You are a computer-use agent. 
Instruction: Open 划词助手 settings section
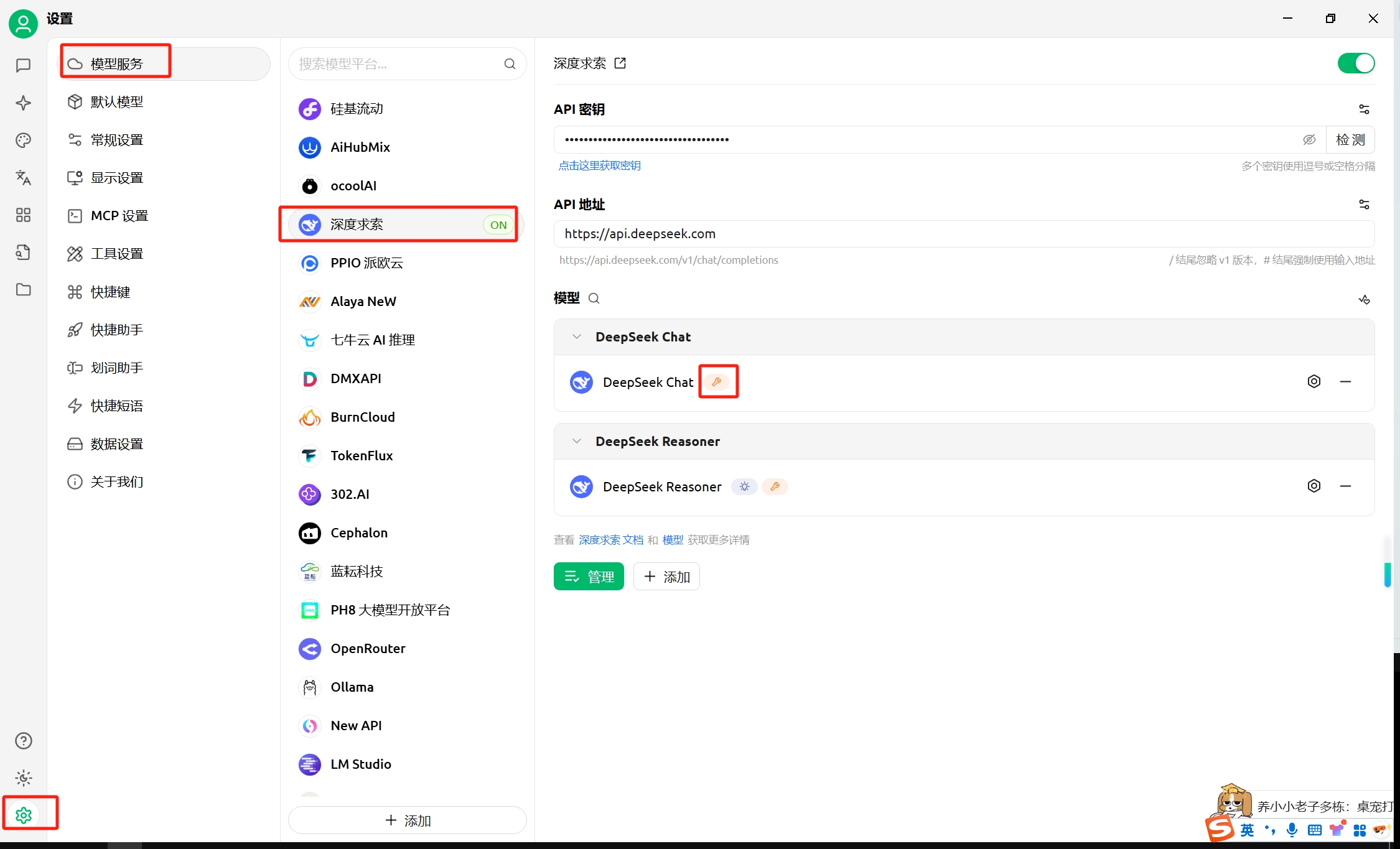pyautogui.click(x=164, y=368)
